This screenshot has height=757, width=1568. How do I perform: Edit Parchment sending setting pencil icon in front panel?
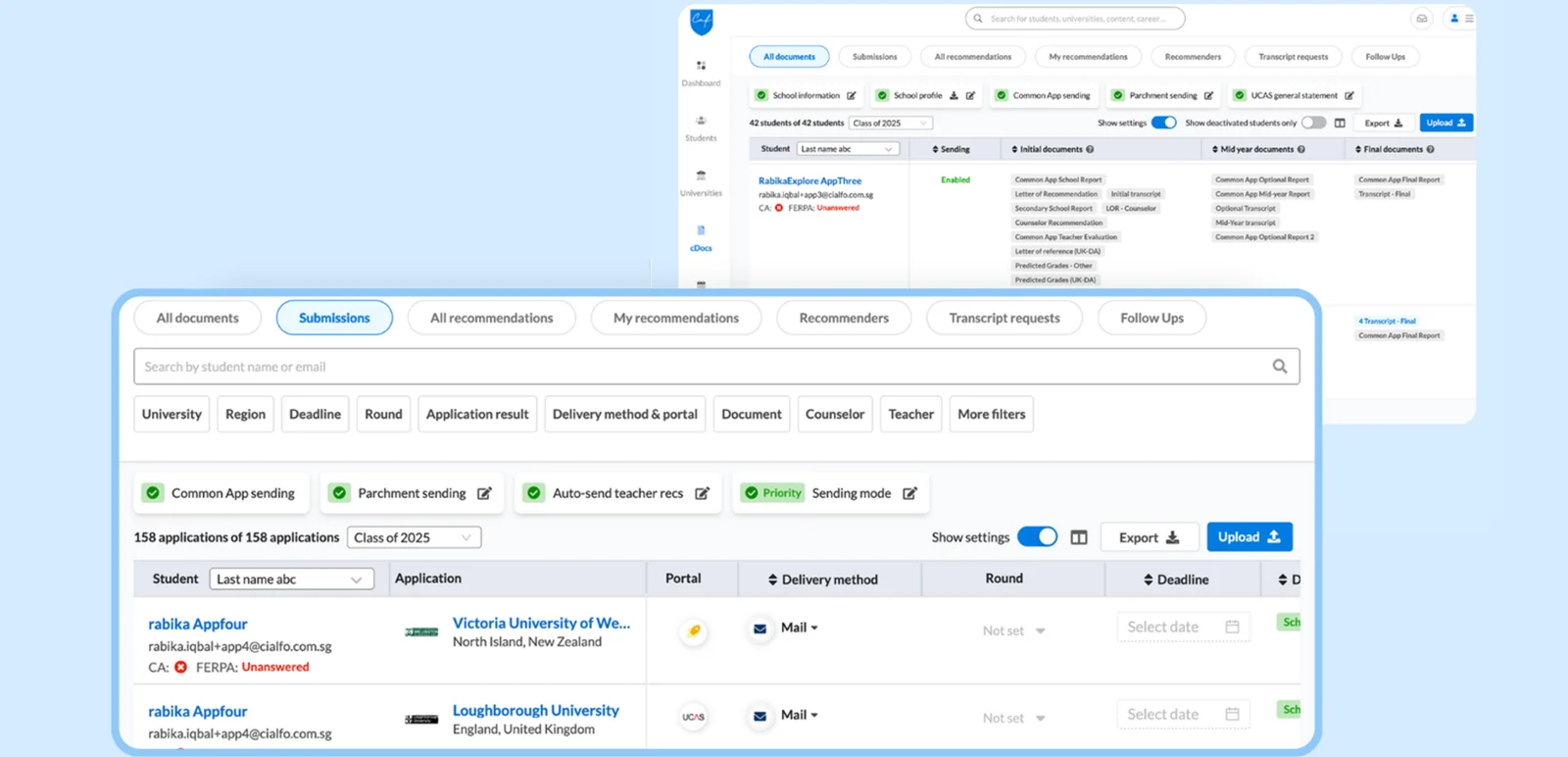[x=484, y=493]
